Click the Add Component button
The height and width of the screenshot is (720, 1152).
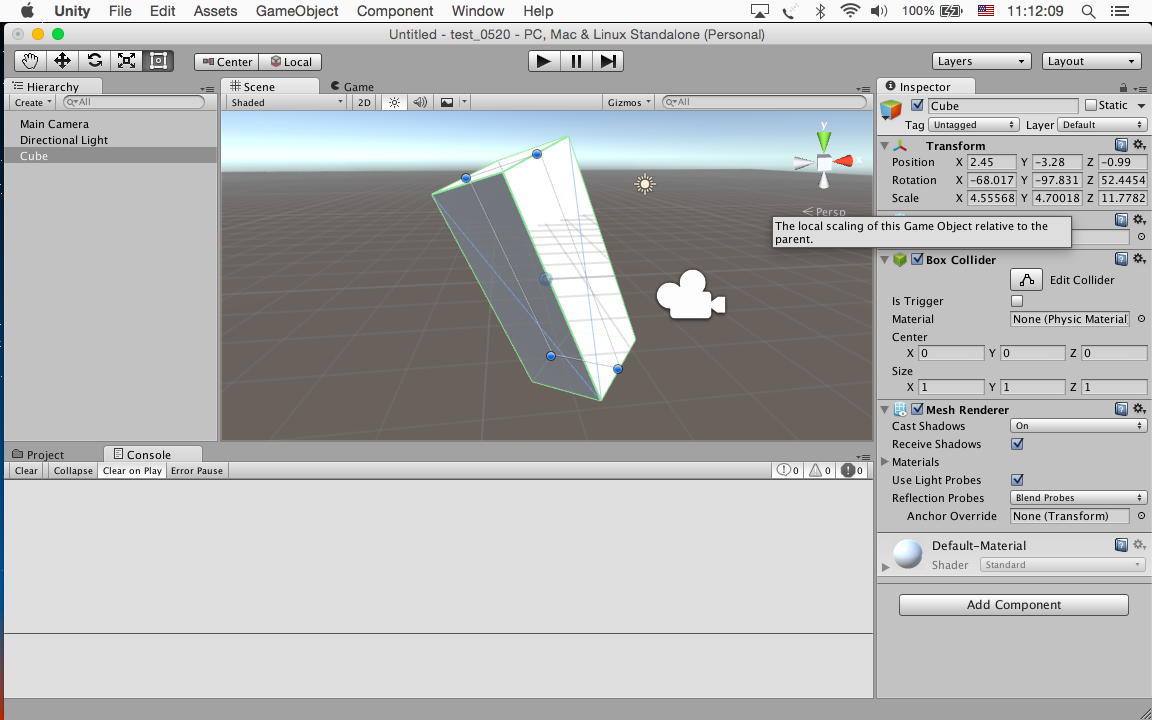point(1013,605)
